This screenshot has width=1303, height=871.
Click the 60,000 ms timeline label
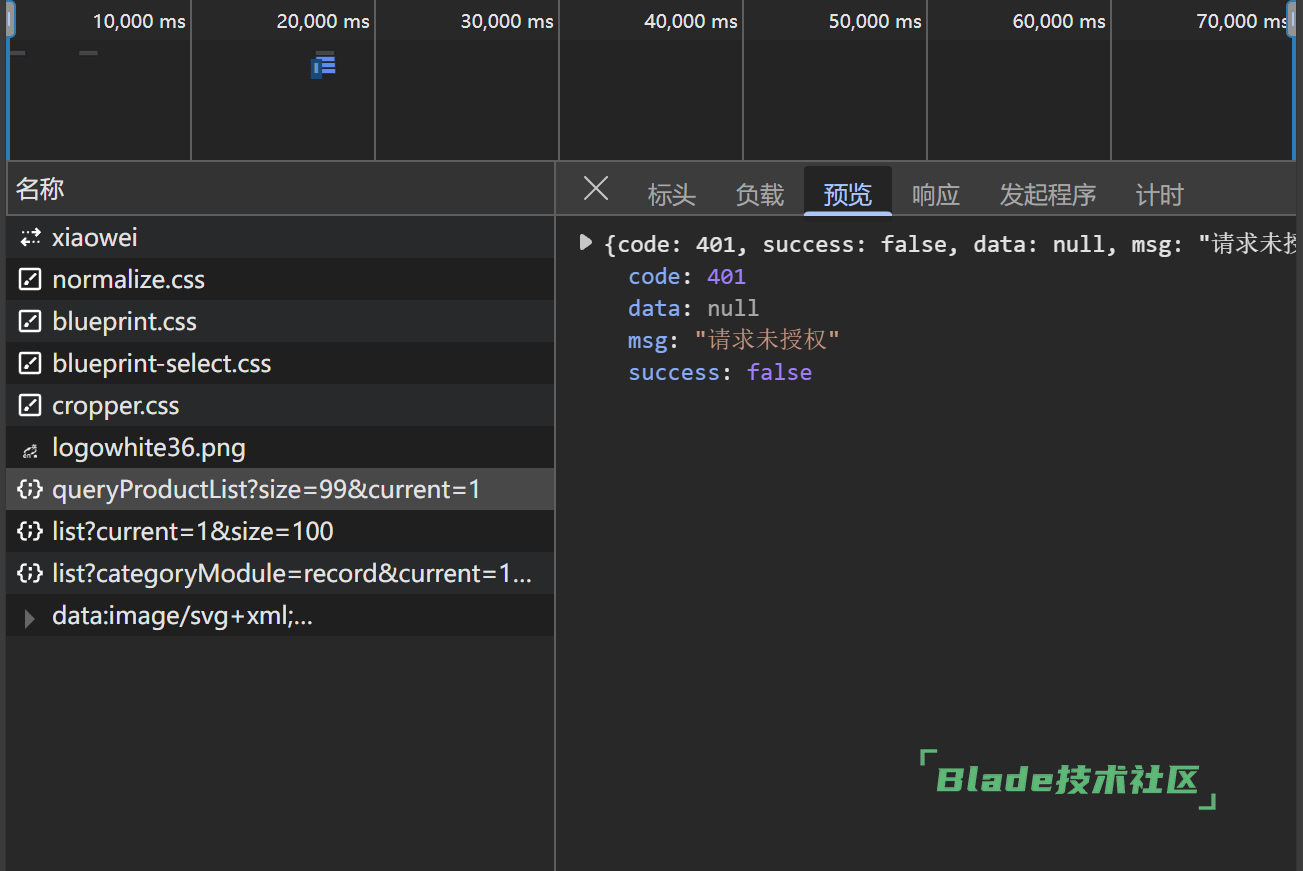[x=1059, y=21]
